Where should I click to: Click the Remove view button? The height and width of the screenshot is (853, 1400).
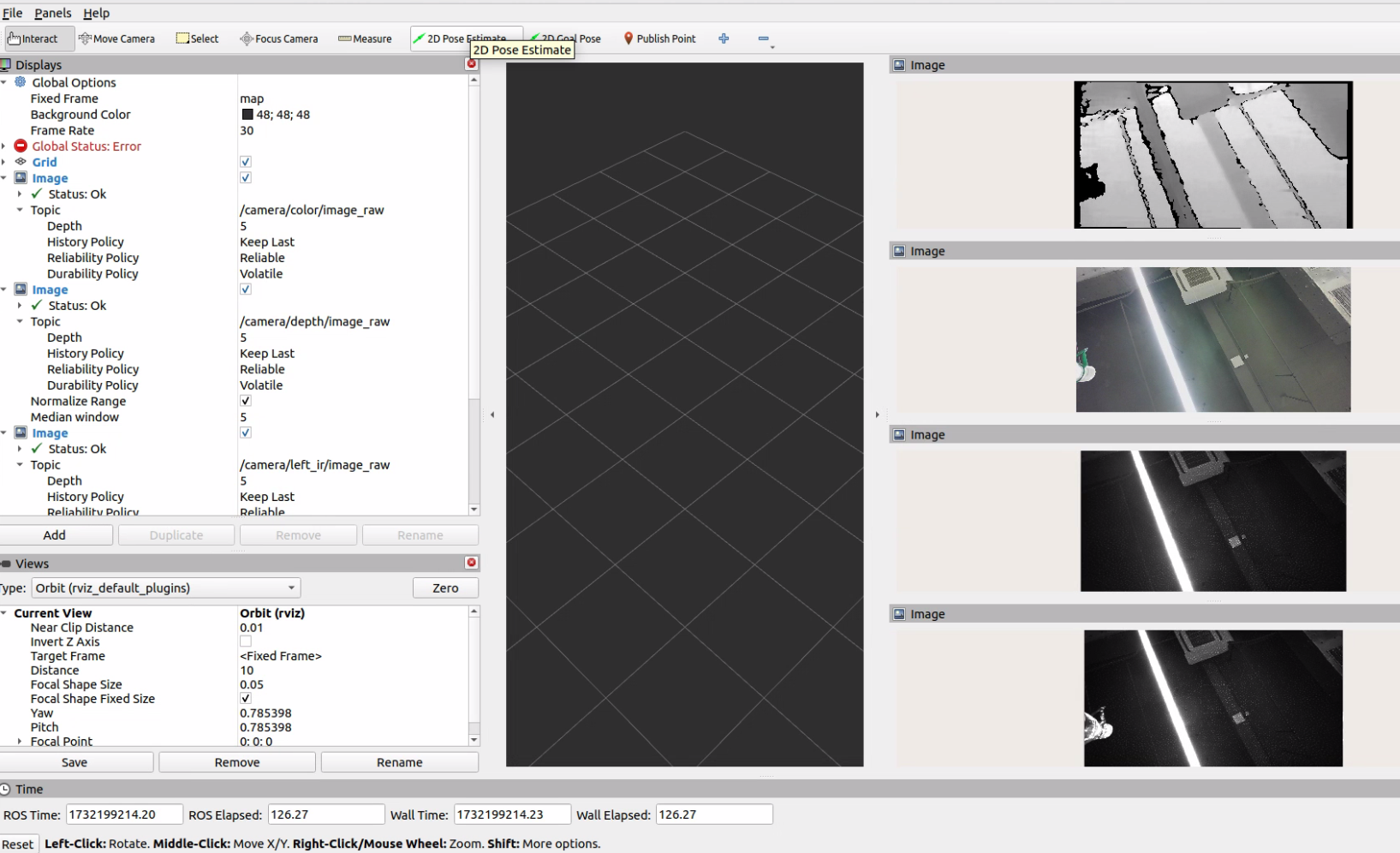[237, 762]
